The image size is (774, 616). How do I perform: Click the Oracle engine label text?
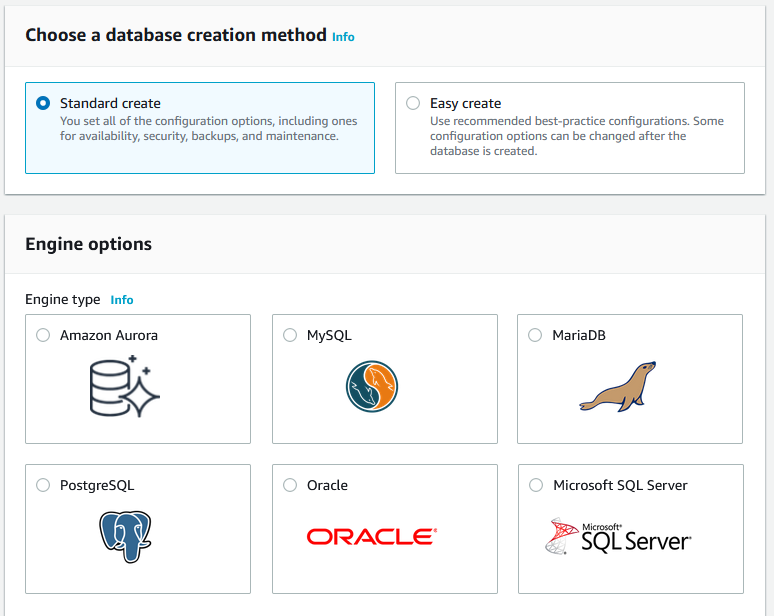327,485
